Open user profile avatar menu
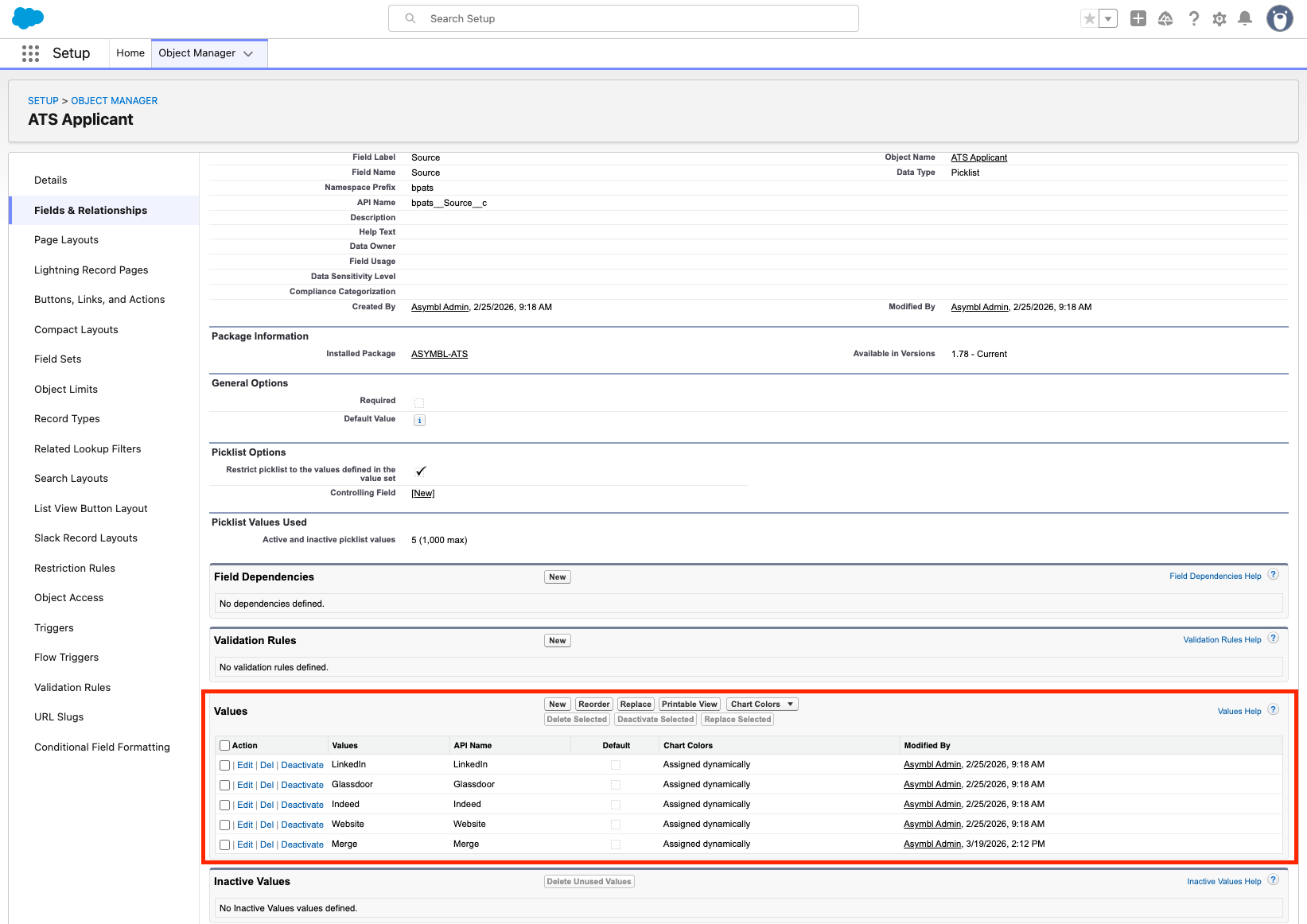Screen dimensions: 1307x924 [x=1279, y=19]
